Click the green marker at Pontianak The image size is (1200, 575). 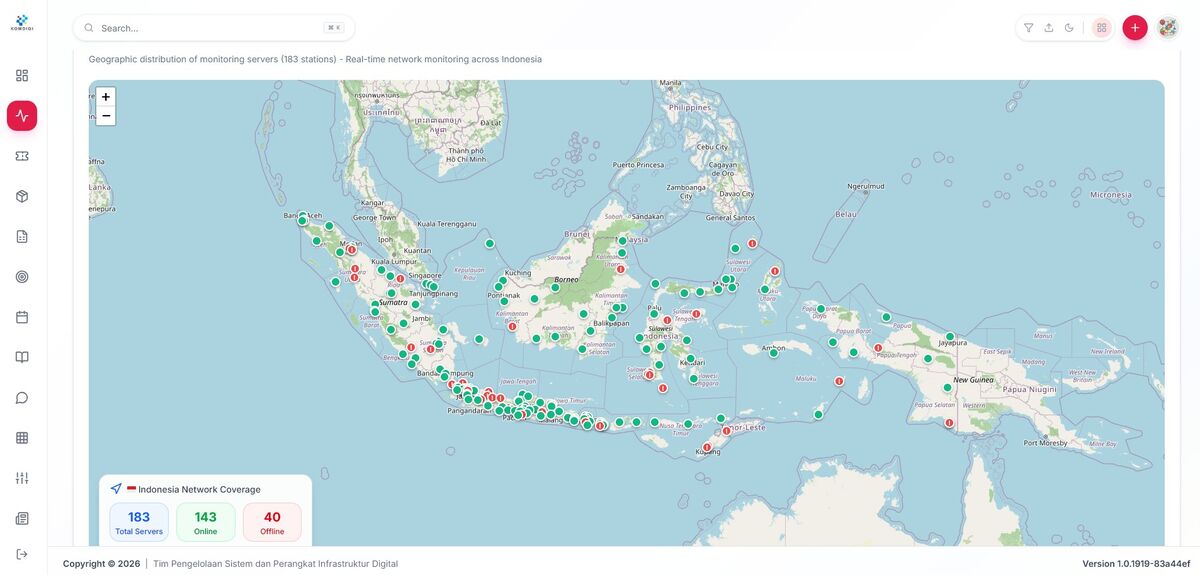coord(503,300)
